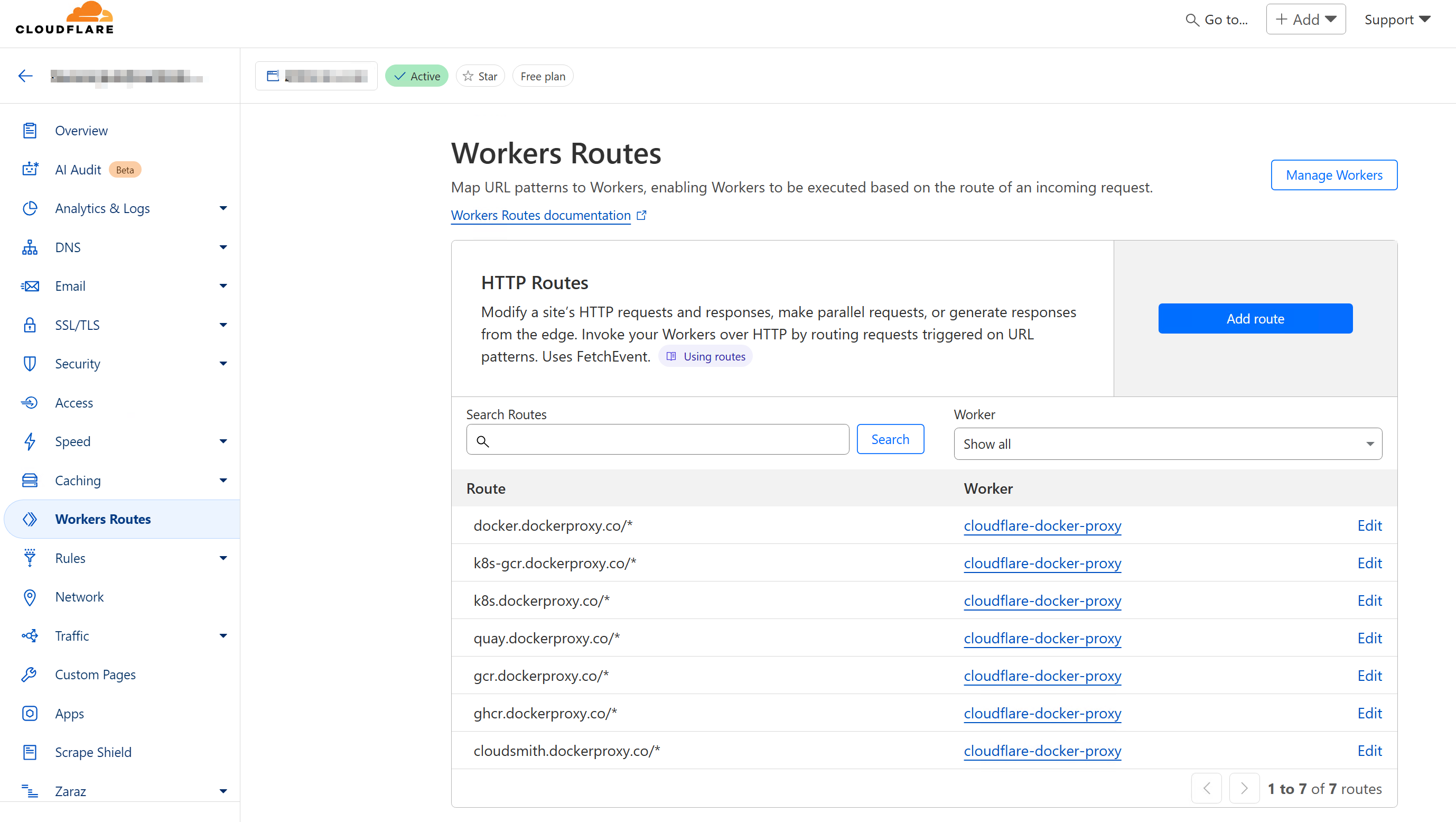Click the external link icon after documentation

641,215
